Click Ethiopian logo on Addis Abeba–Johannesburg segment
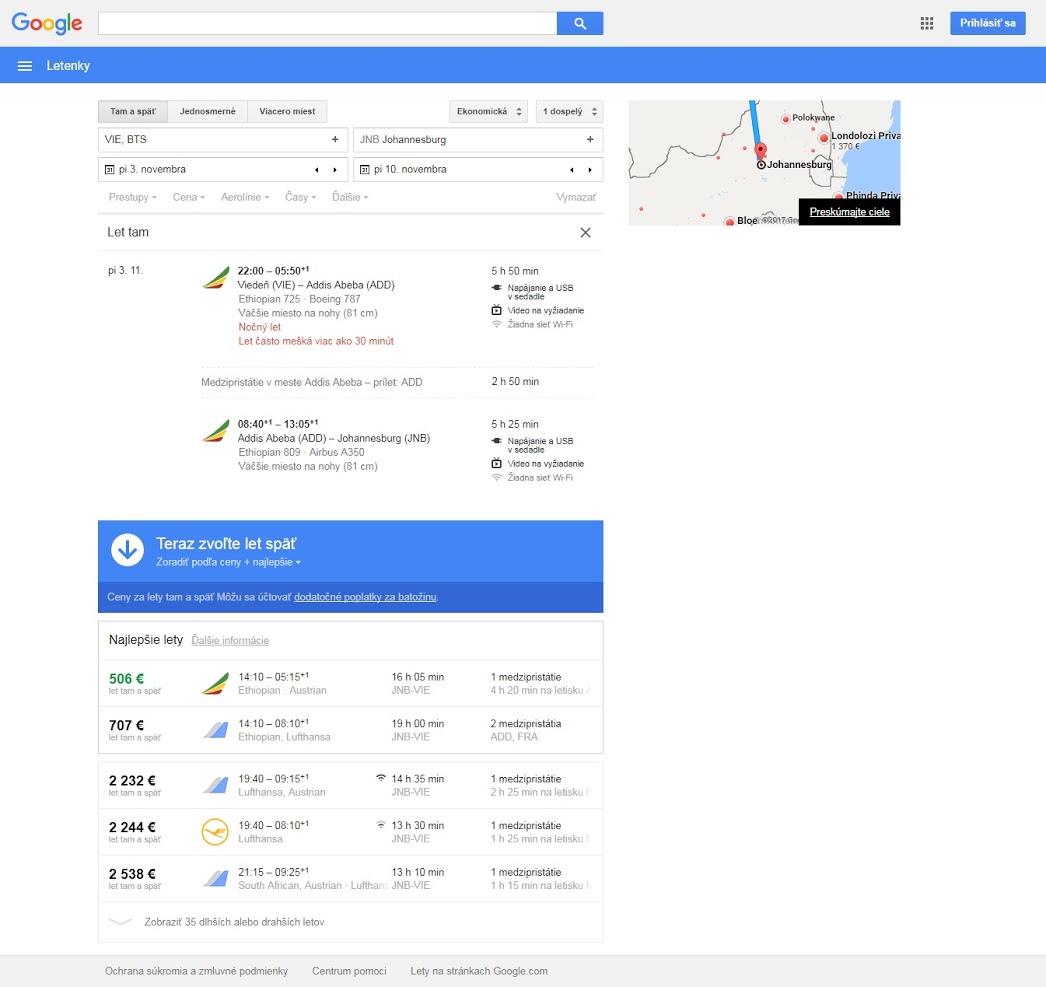Viewport: 1046px width, 987px height. pyautogui.click(x=215, y=431)
